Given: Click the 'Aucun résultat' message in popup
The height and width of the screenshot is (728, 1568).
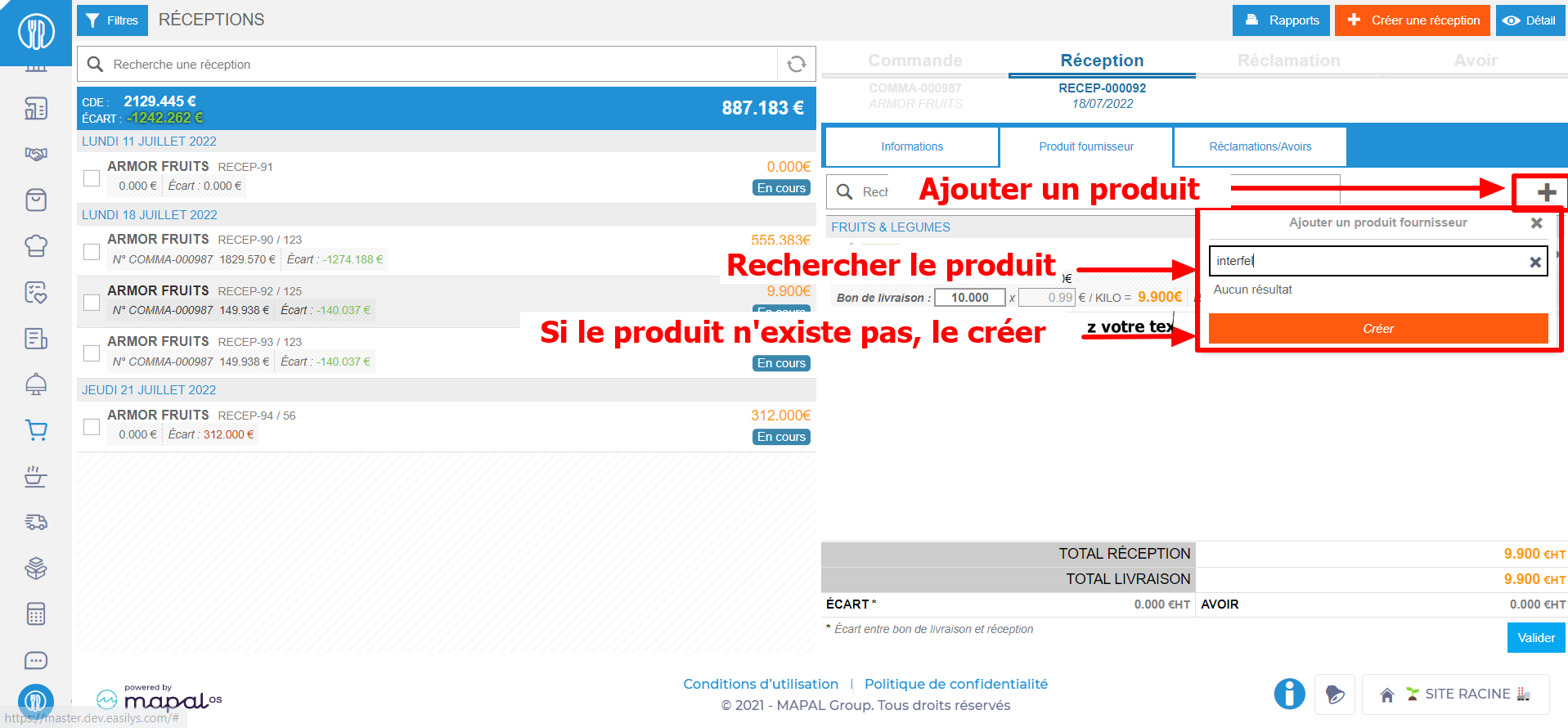Looking at the screenshot, I should (x=1253, y=290).
